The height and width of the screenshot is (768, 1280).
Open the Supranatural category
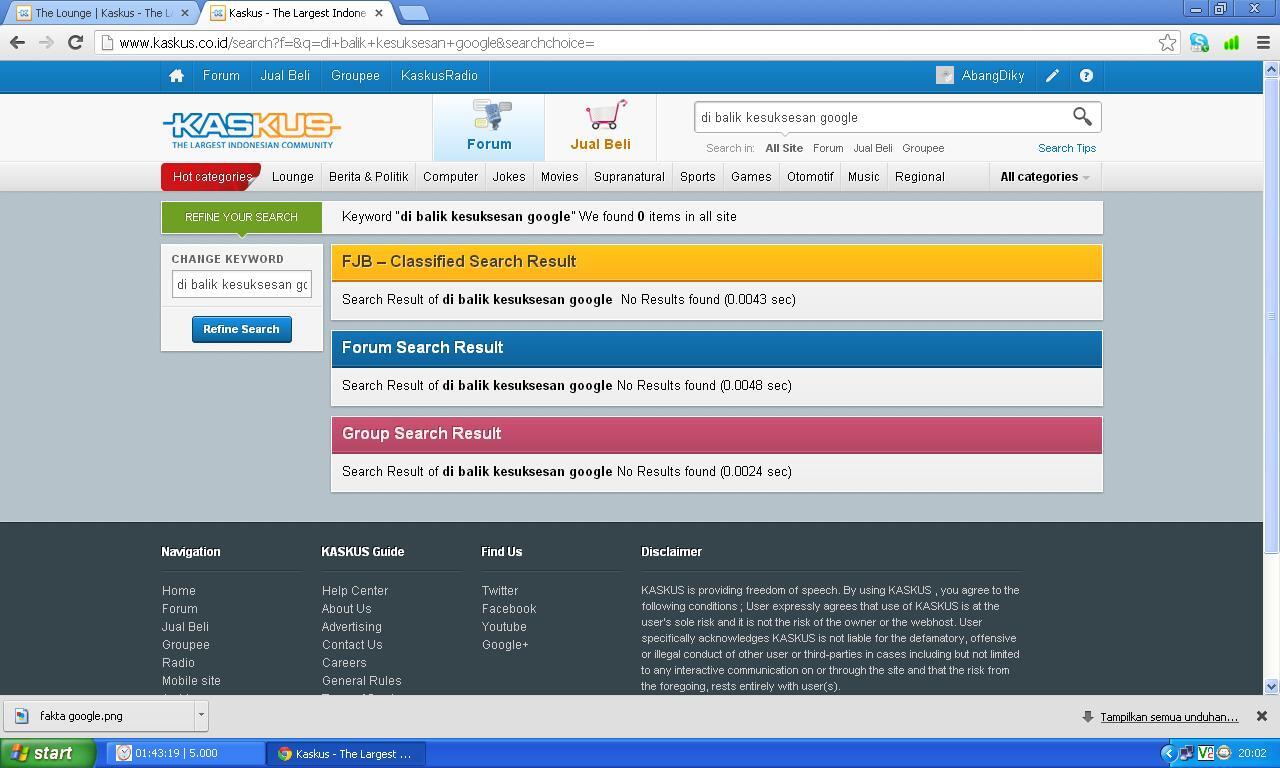[x=629, y=177]
